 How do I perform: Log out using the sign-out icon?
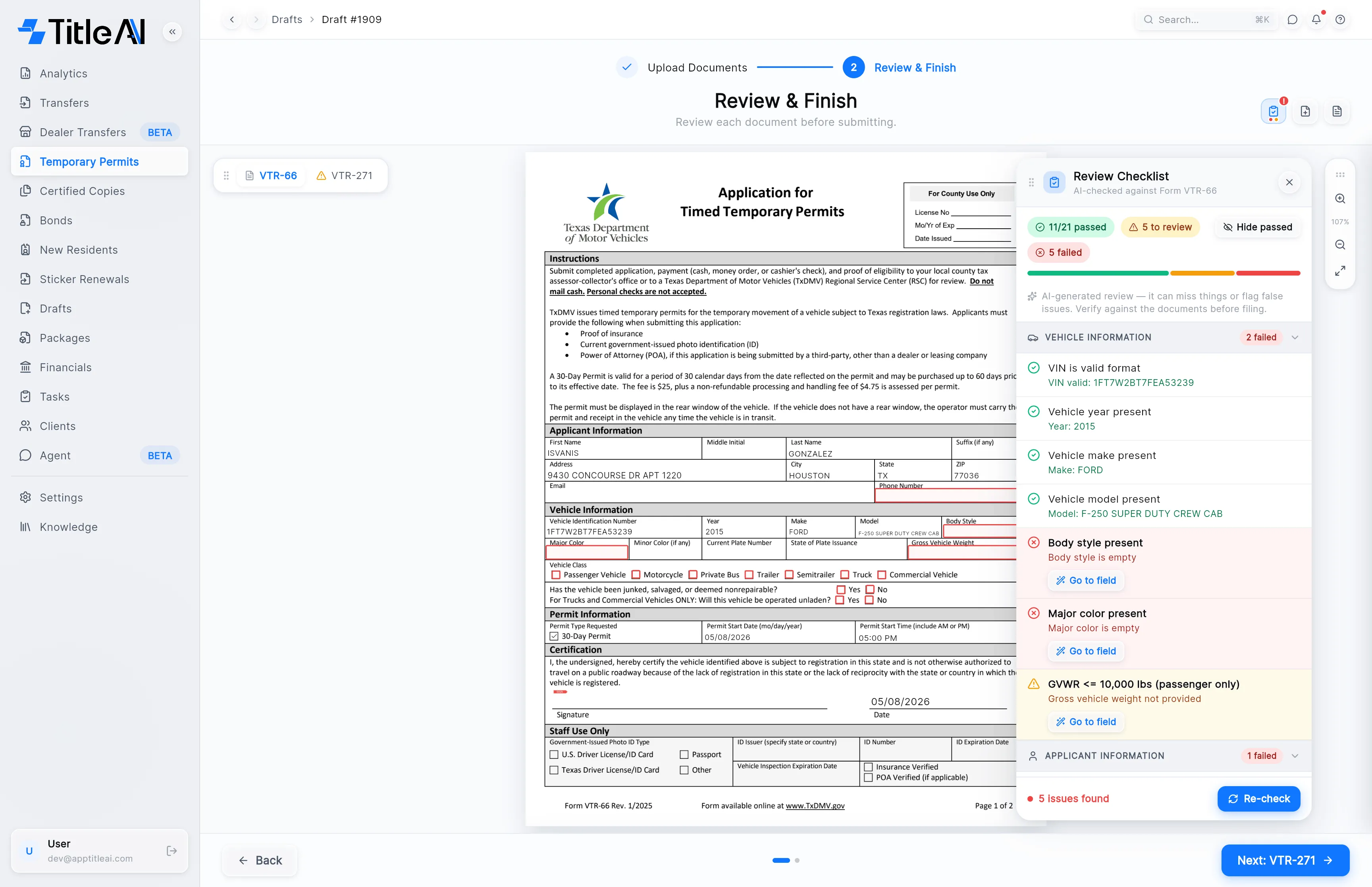click(171, 851)
